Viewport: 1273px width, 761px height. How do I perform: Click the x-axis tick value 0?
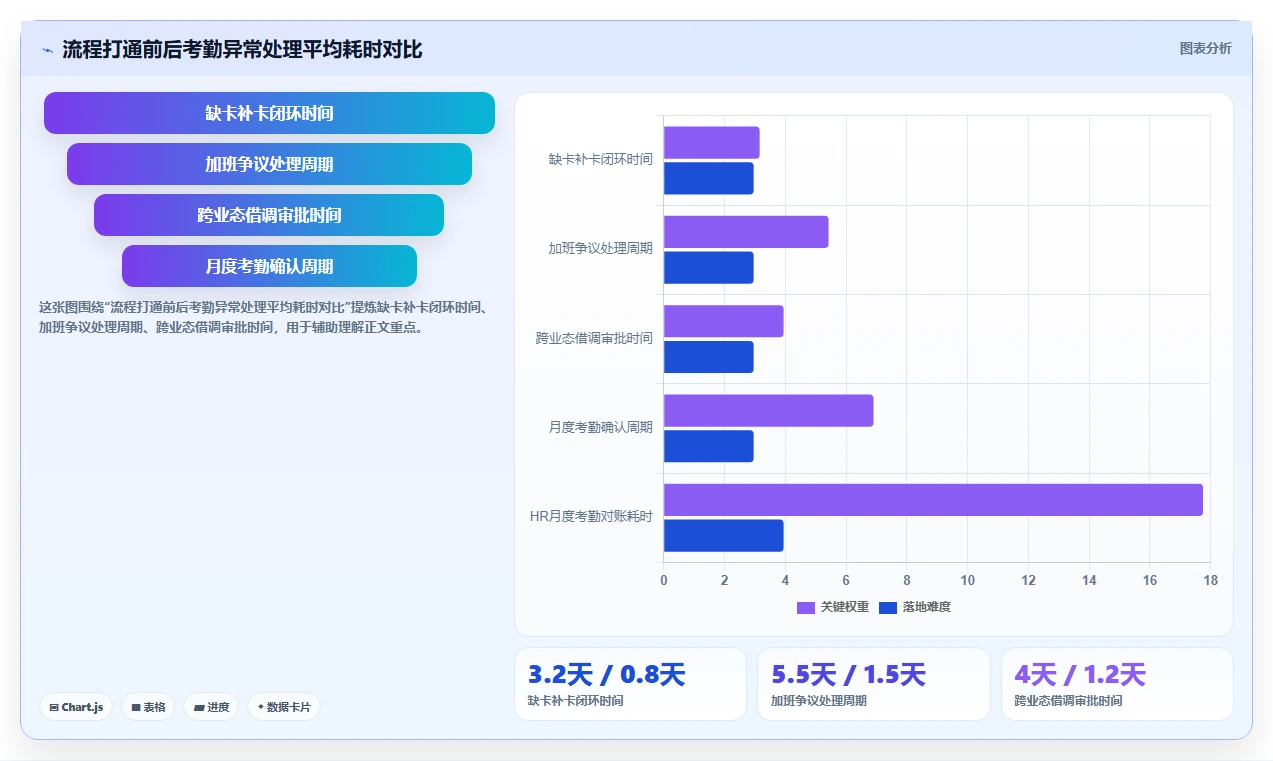point(663,580)
